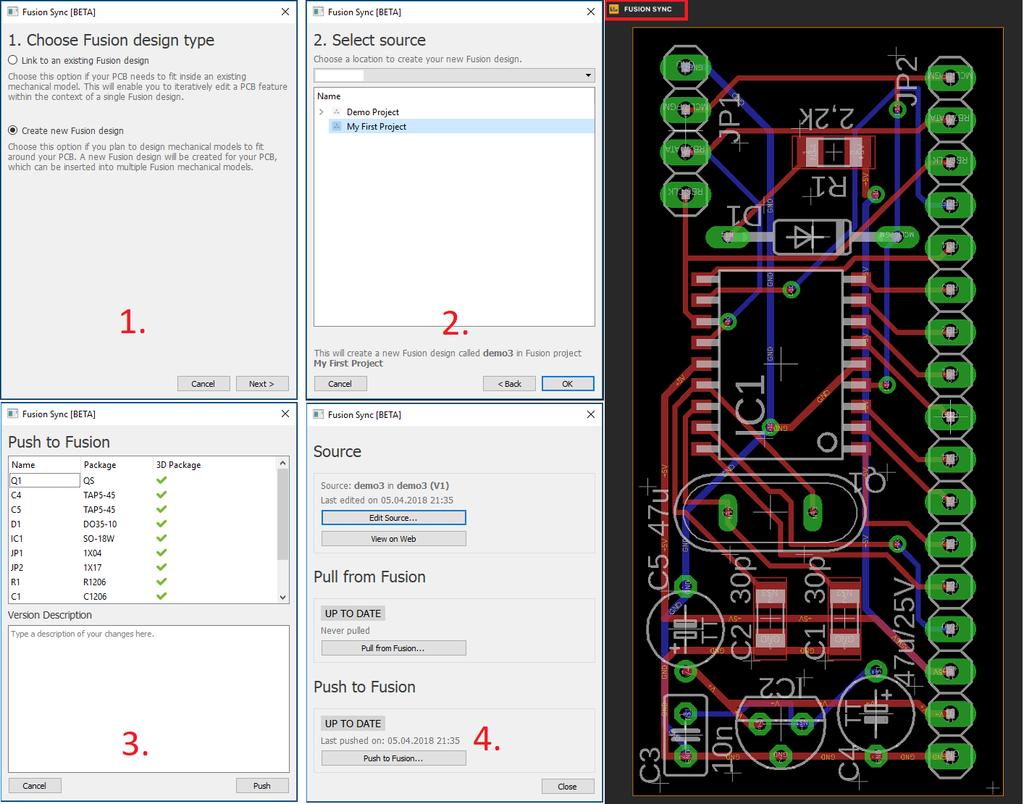Click the 'Next >' button

pyautogui.click(x=262, y=383)
